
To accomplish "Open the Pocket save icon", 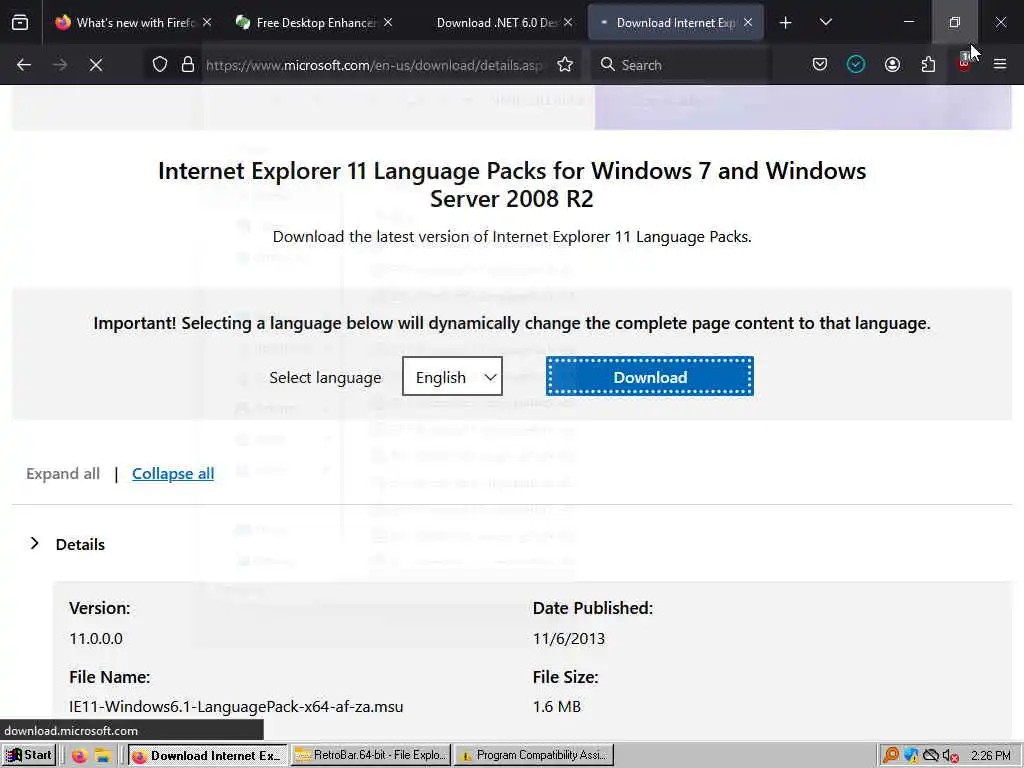I will point(820,65).
